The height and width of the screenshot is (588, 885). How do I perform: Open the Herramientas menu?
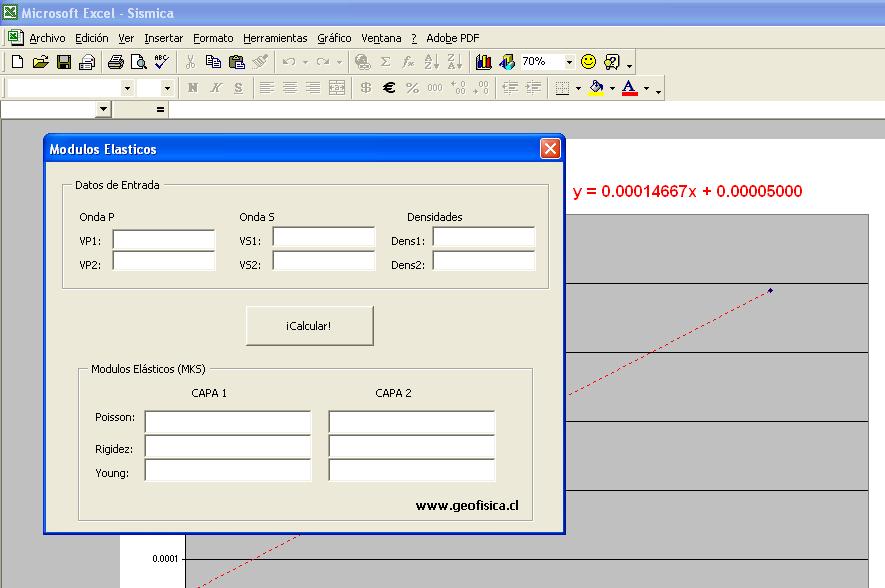tap(275, 38)
